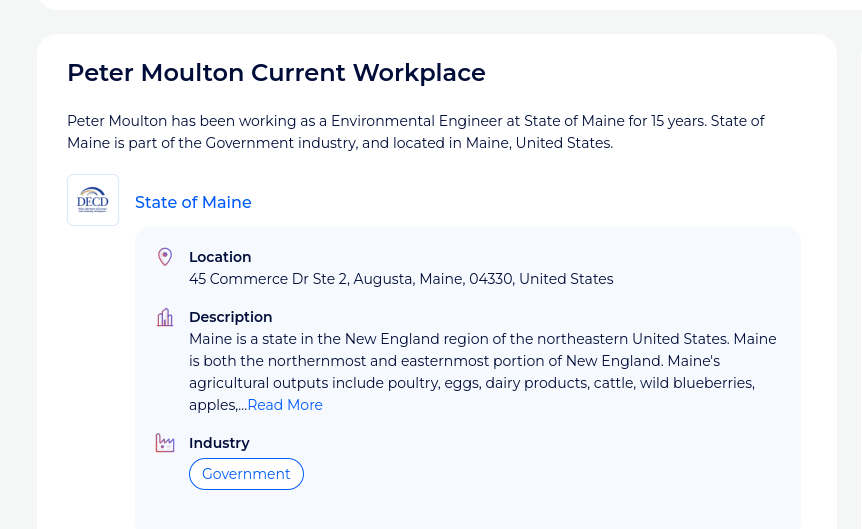Click the Industry factory icon
862x529 pixels.
tap(165, 443)
